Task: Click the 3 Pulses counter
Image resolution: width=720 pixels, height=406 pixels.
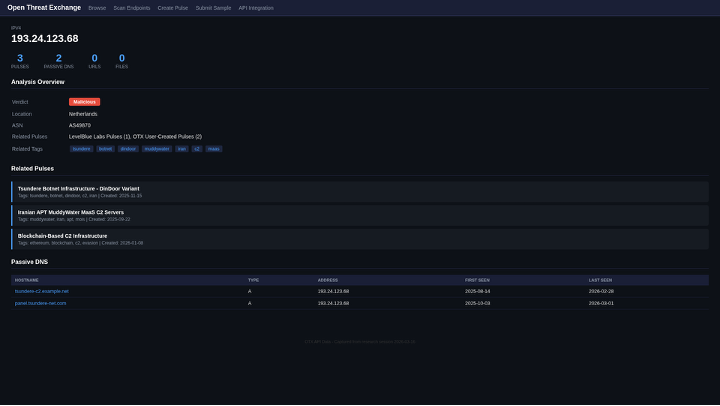Action: coord(20,59)
